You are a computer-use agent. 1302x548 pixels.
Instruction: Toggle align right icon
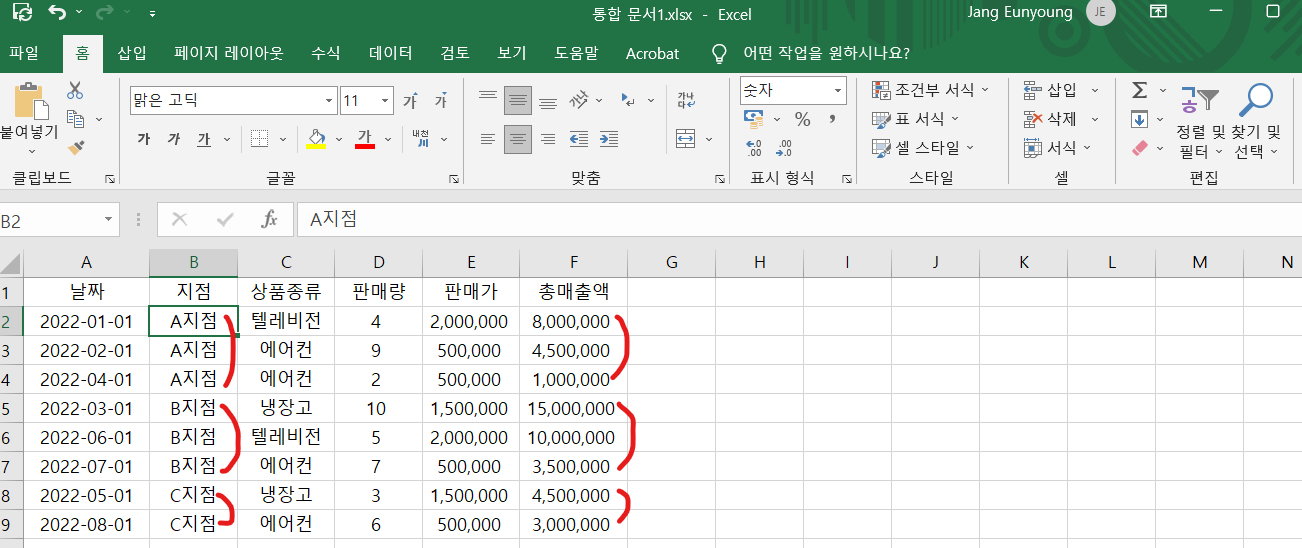(548, 139)
